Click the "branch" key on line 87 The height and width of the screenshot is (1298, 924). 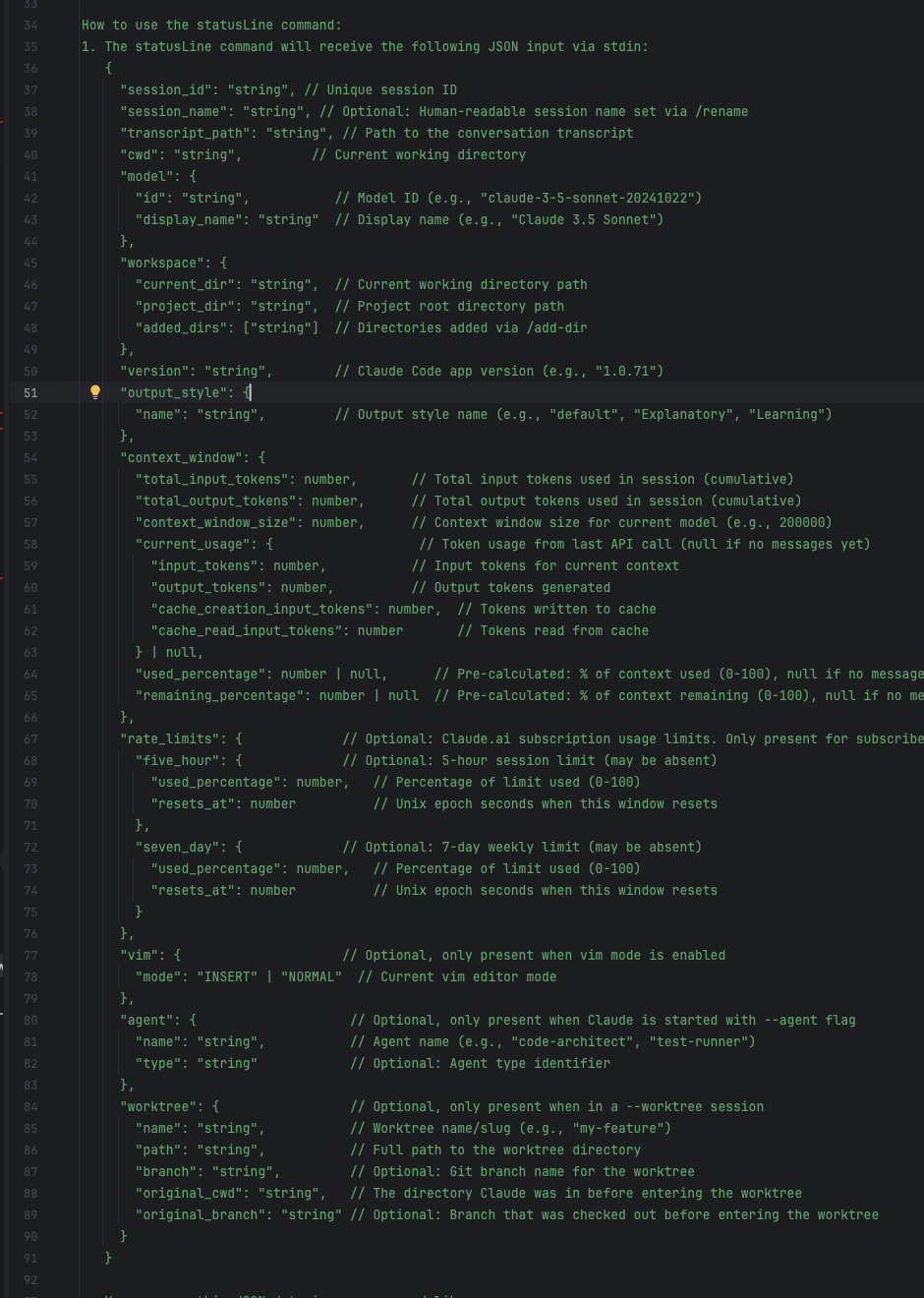(166, 1171)
